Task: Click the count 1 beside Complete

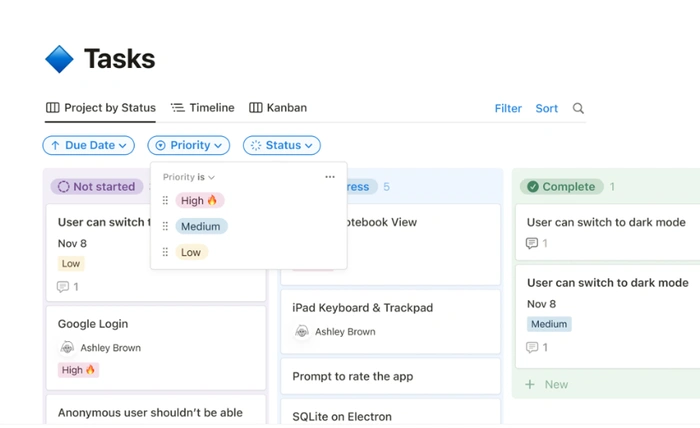Action: (612, 187)
